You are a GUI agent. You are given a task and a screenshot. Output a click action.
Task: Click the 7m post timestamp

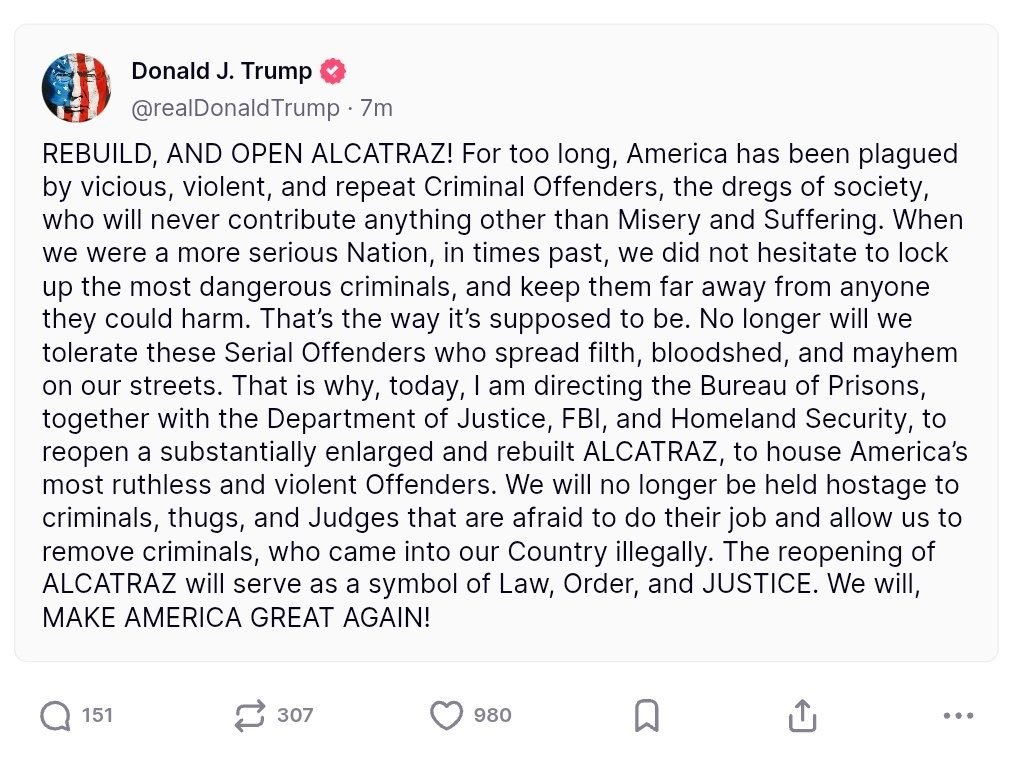click(x=377, y=108)
